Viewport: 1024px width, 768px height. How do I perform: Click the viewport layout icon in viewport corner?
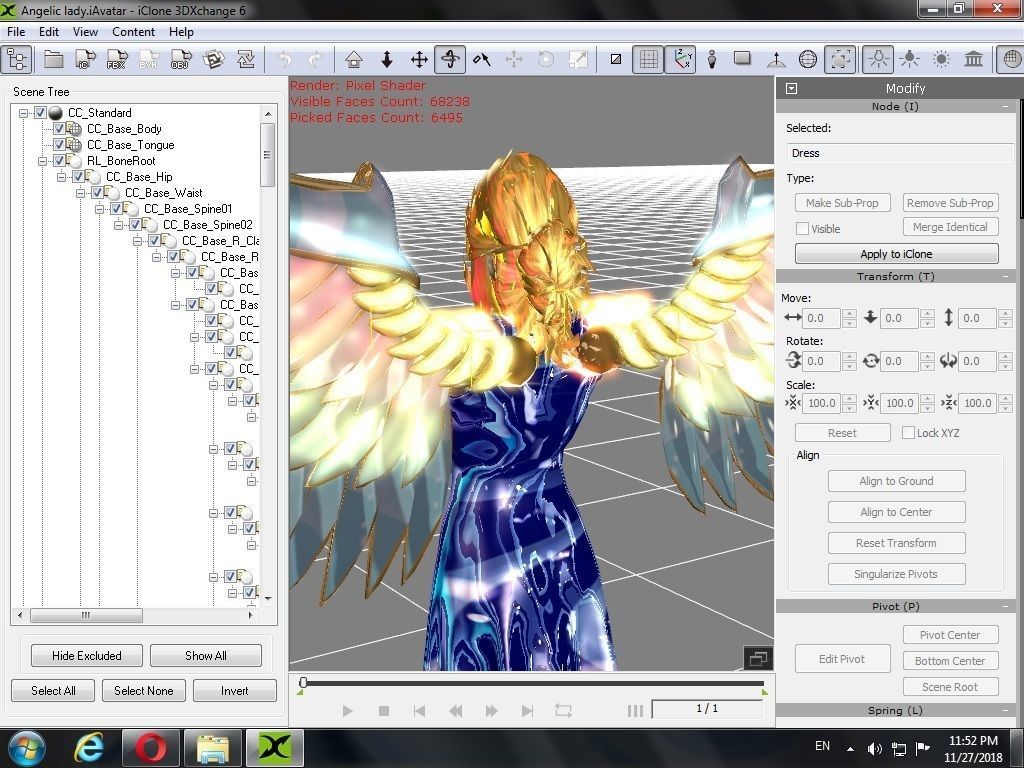tap(758, 658)
